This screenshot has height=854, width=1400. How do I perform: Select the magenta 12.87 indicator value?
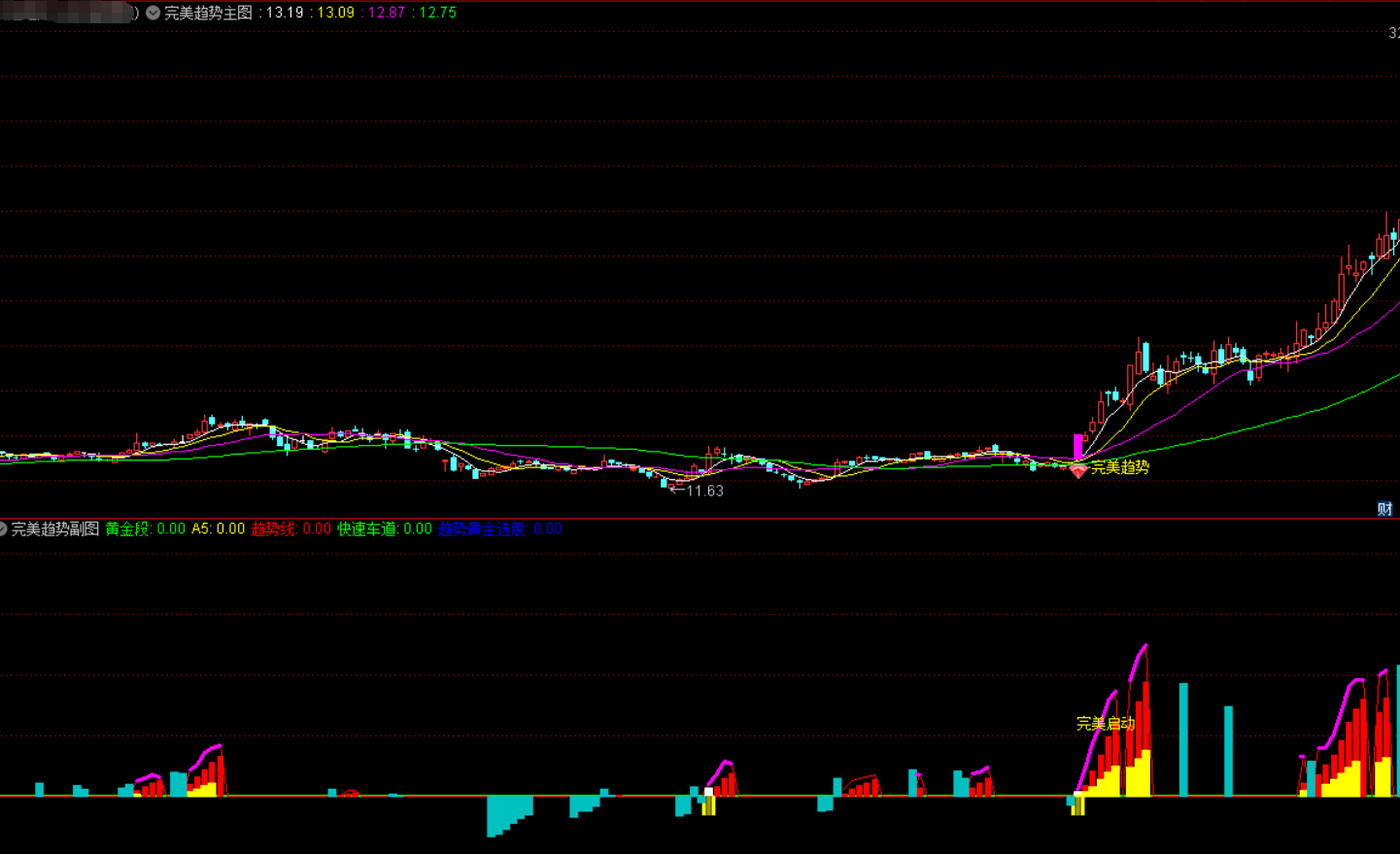click(x=387, y=13)
